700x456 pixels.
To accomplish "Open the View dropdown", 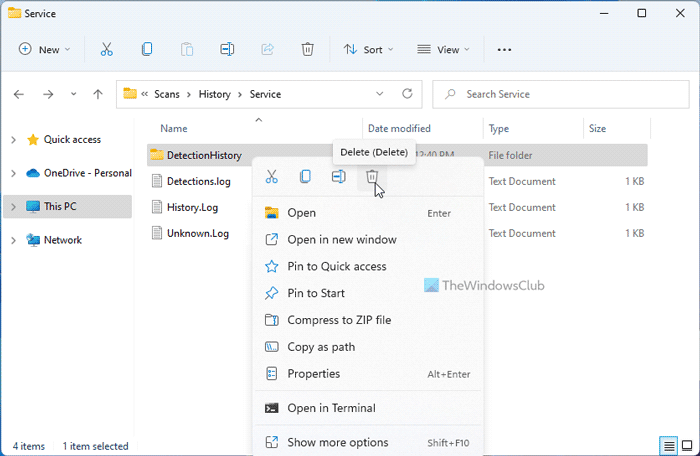I will [443, 50].
